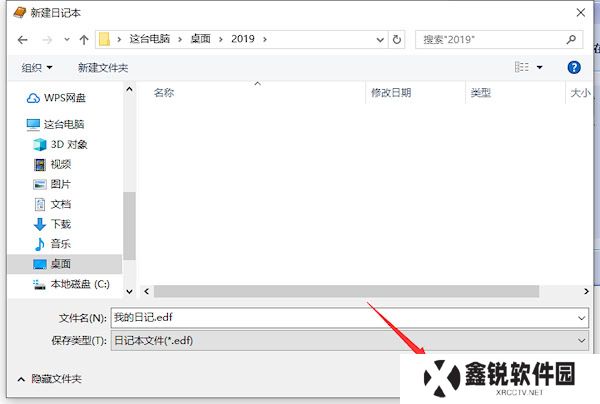Open 文档 folder in sidebar
This screenshot has height=404, width=600.
[52, 204]
